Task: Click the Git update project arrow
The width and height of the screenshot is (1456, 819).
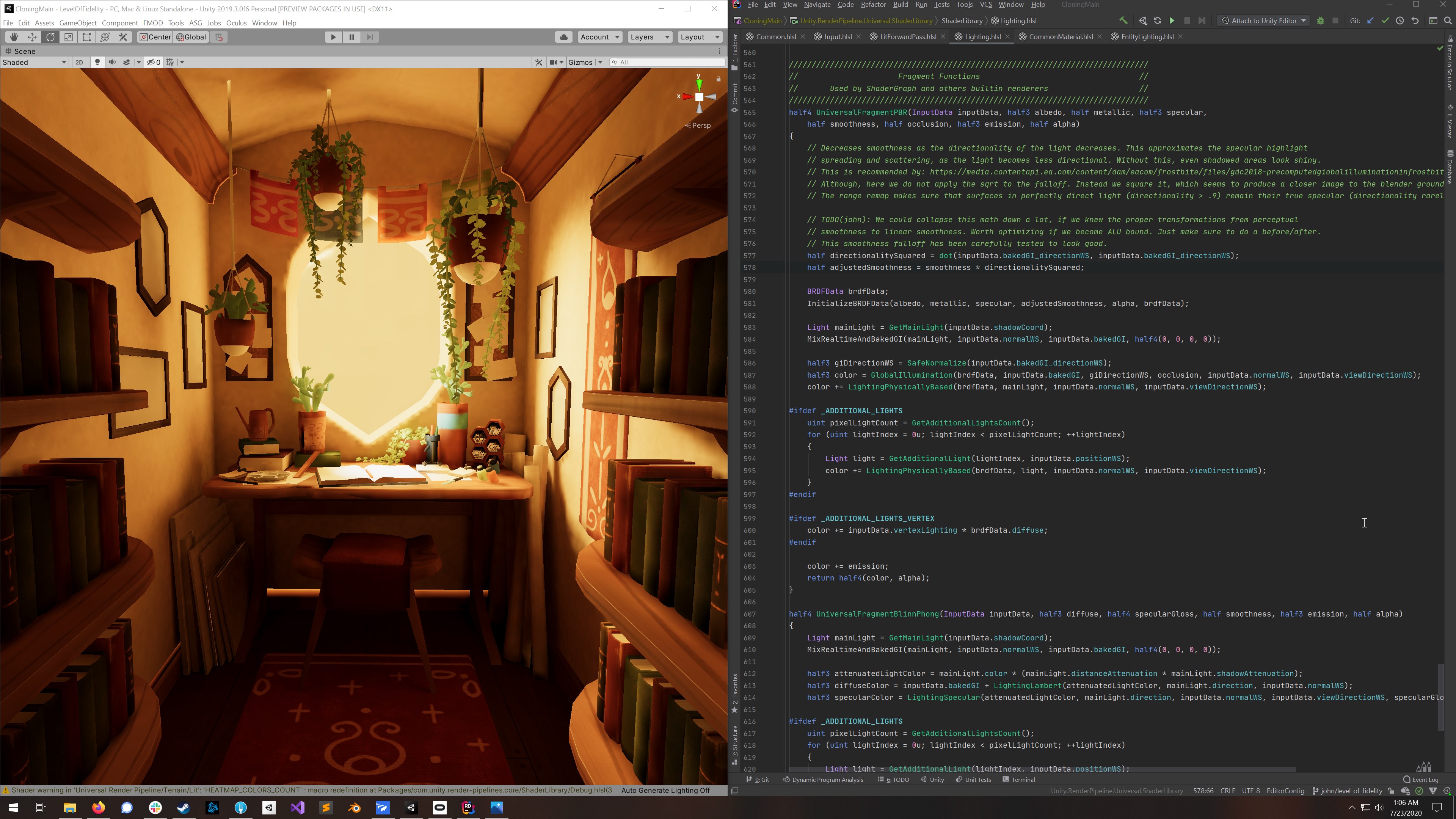Action: pos(1370,20)
